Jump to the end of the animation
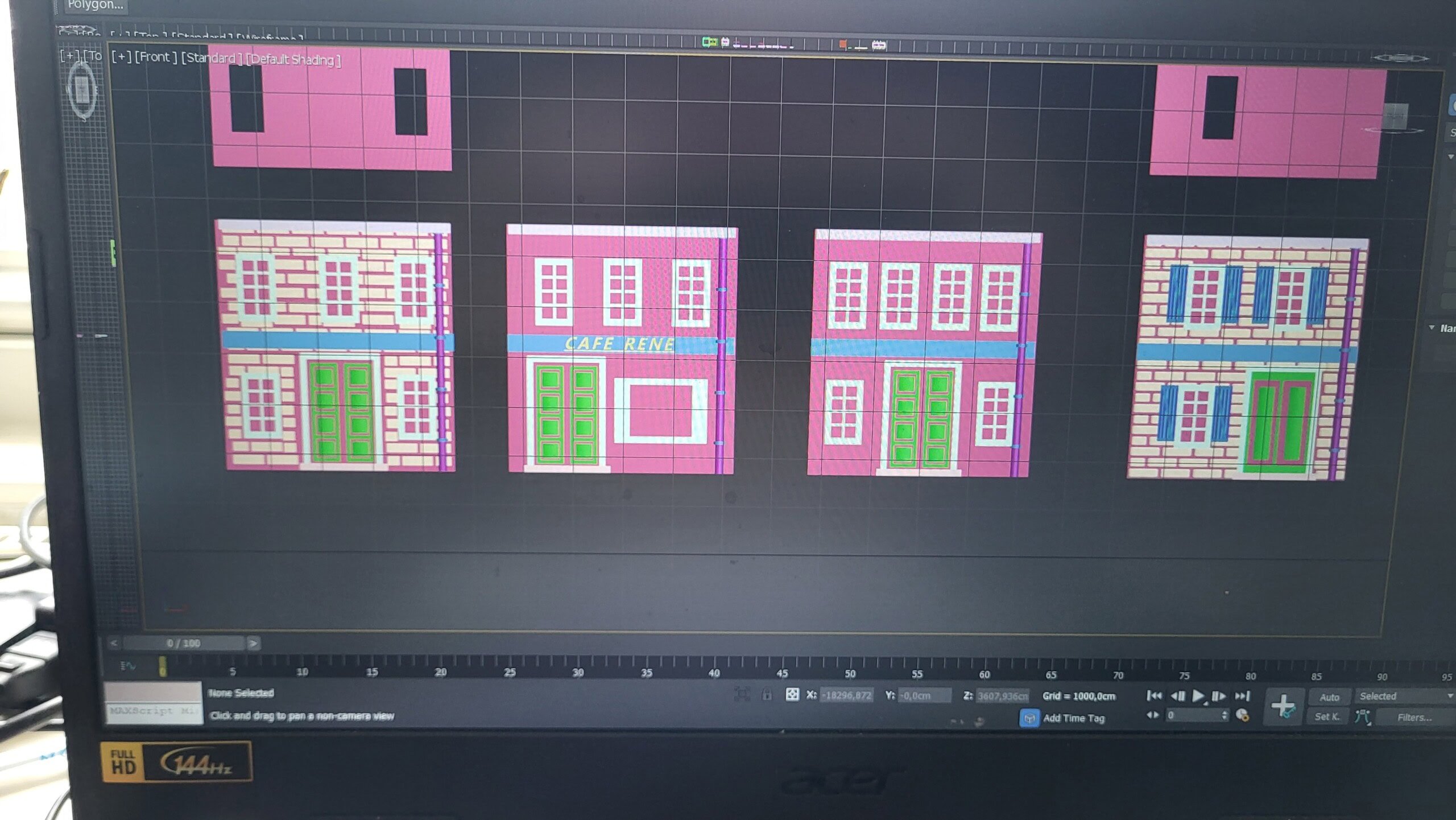Screen dimensions: 1456x820 1242,695
